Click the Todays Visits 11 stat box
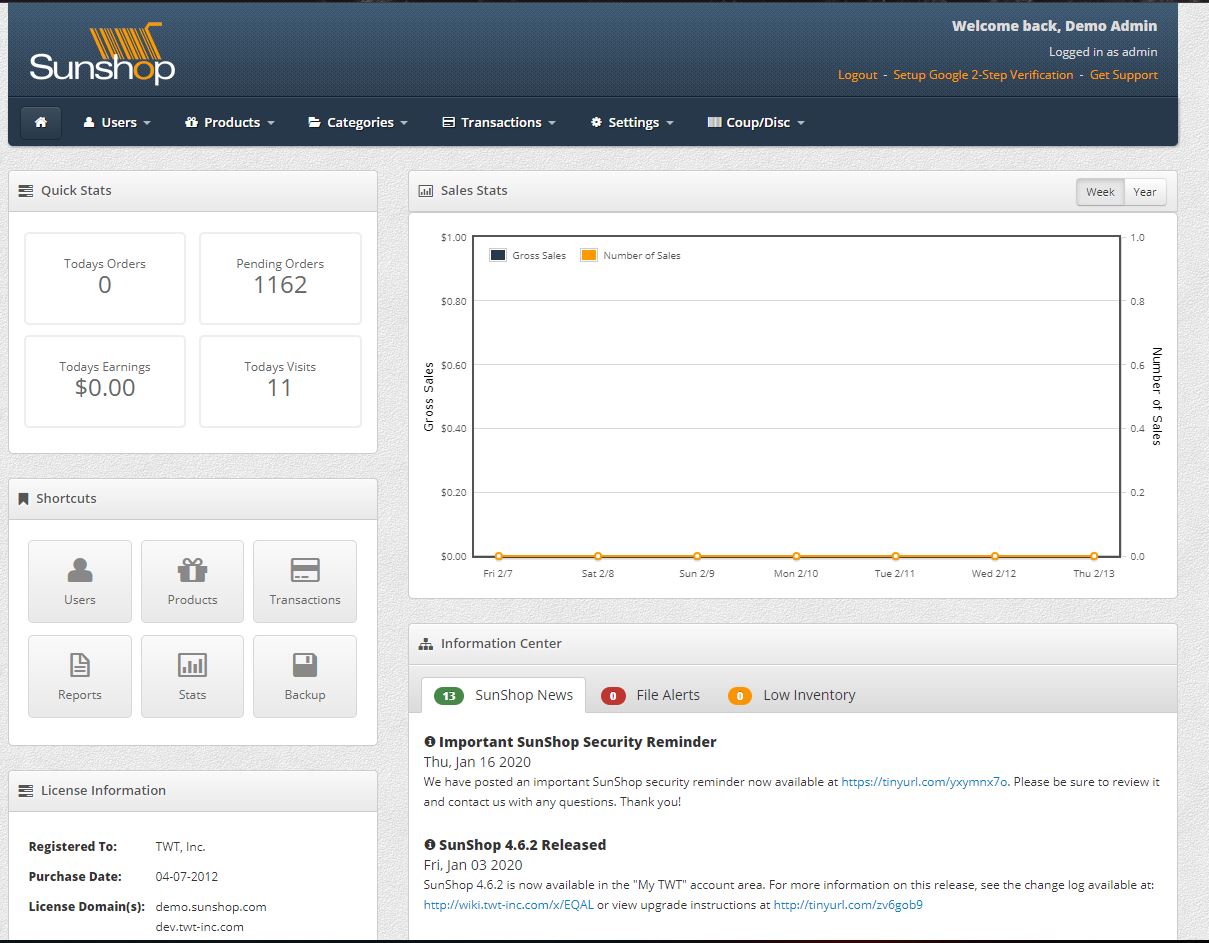 [280, 381]
